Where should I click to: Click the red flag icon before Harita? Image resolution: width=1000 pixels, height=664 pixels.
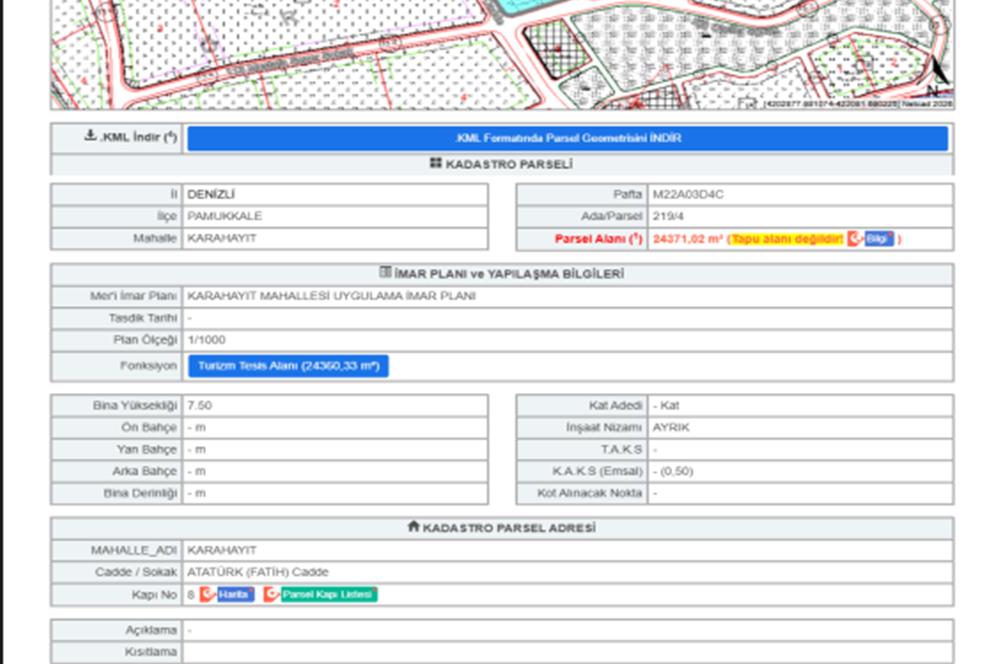(207, 594)
